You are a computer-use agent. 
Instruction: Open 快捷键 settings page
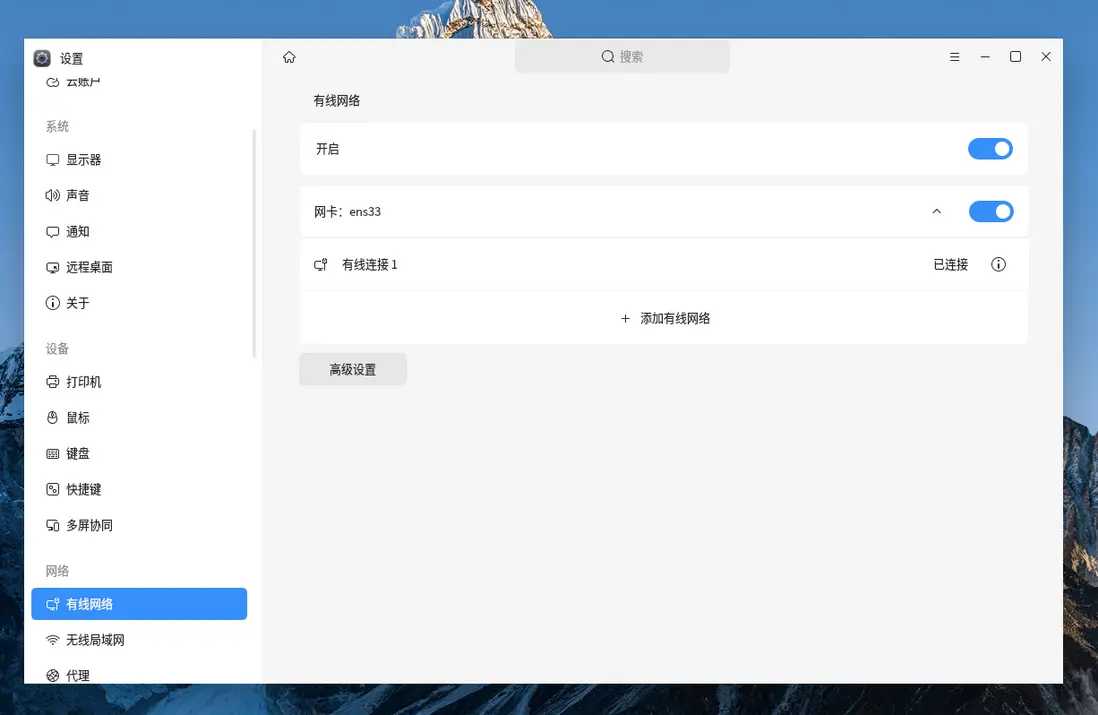139,490
